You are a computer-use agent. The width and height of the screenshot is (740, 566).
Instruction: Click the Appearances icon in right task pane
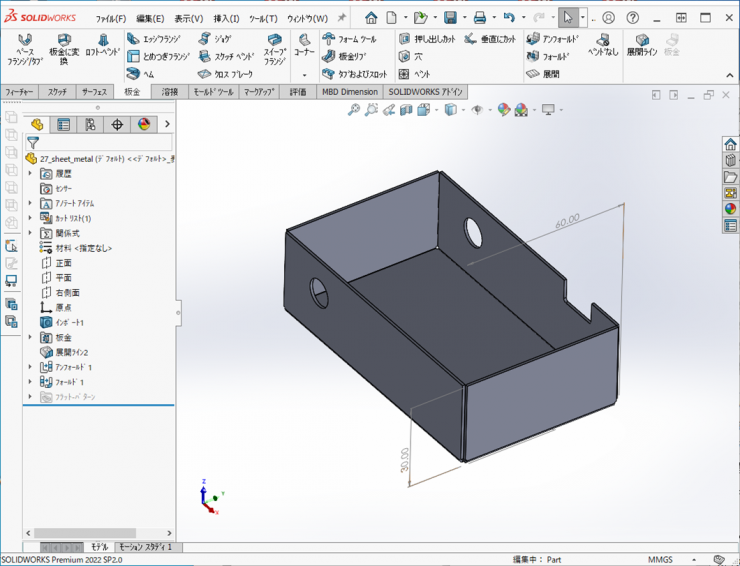(x=730, y=209)
